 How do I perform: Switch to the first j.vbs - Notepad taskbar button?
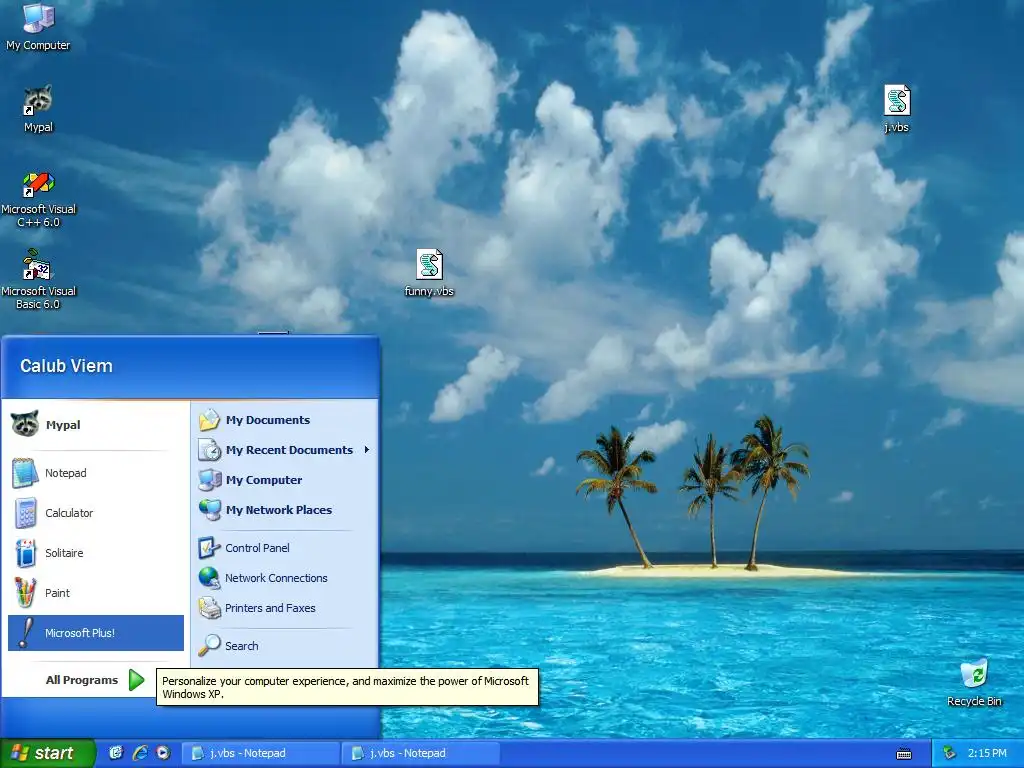coord(259,753)
